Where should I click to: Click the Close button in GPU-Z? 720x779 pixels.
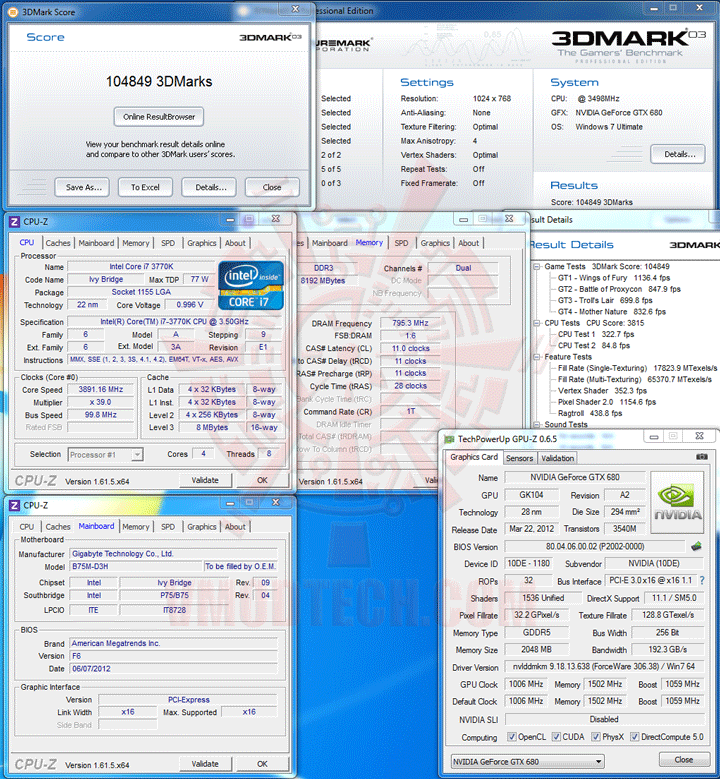[x=684, y=760]
